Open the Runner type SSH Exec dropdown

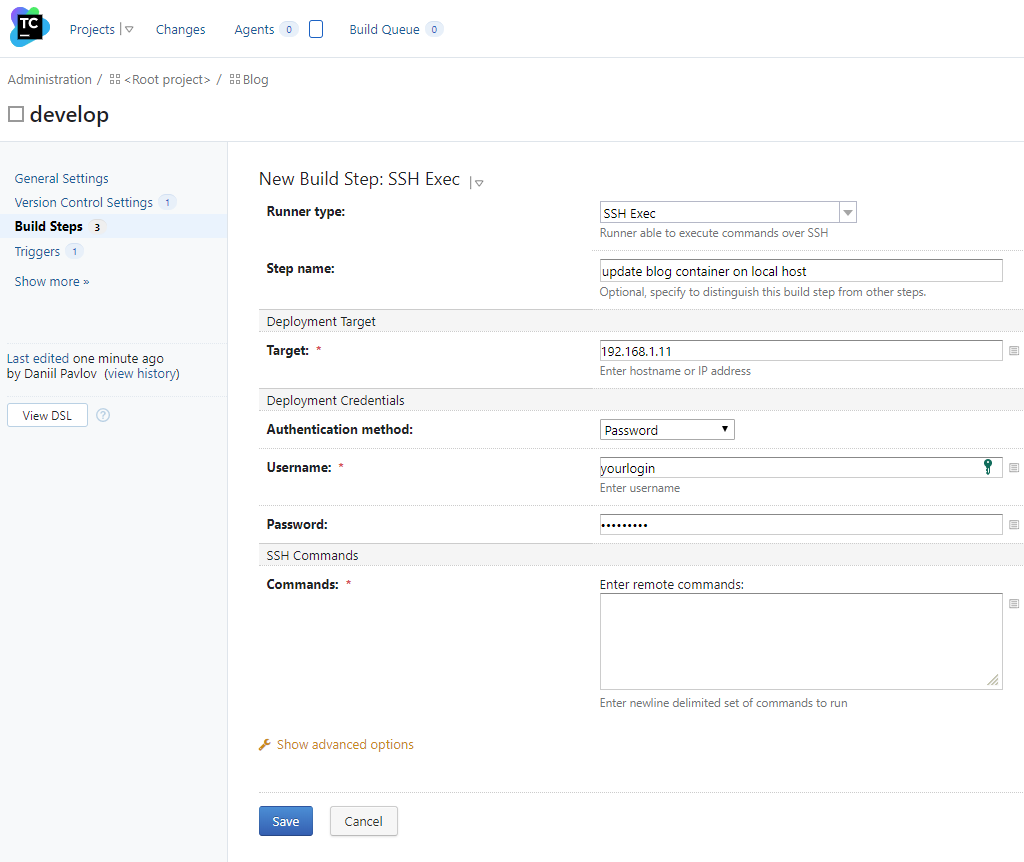(x=727, y=213)
